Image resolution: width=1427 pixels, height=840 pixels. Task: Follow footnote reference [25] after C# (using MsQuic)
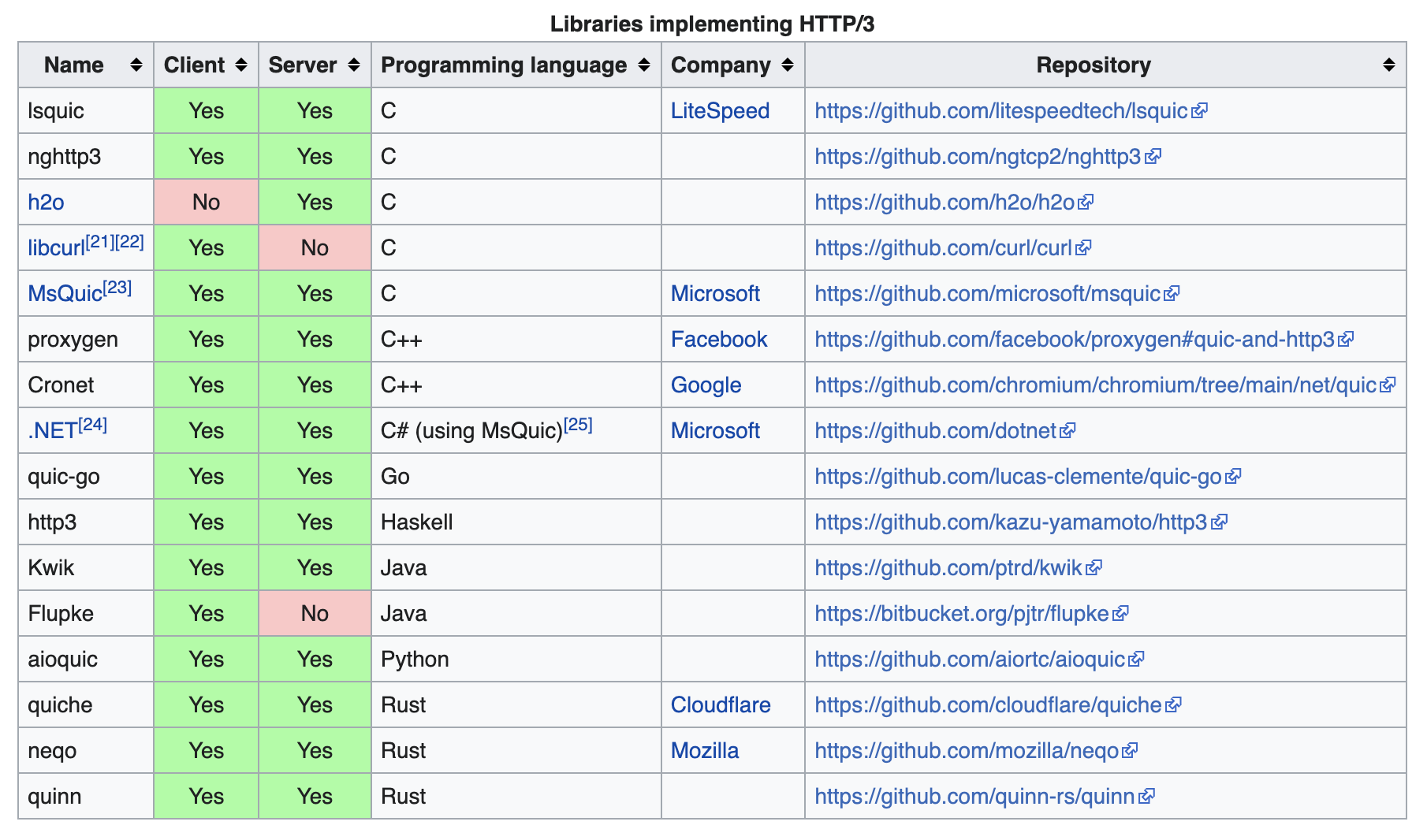tap(578, 424)
